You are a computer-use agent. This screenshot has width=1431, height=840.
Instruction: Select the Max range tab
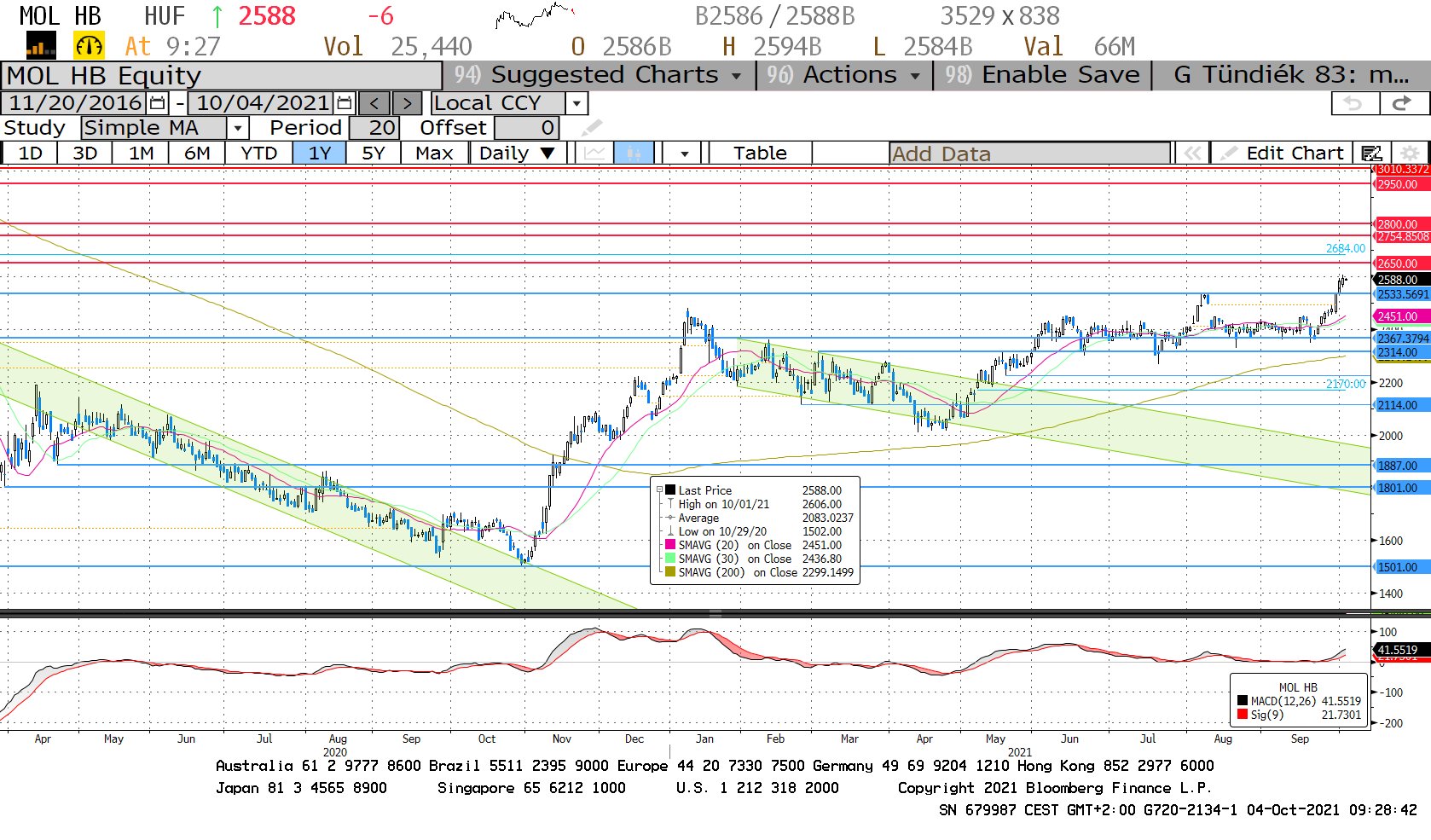point(434,154)
